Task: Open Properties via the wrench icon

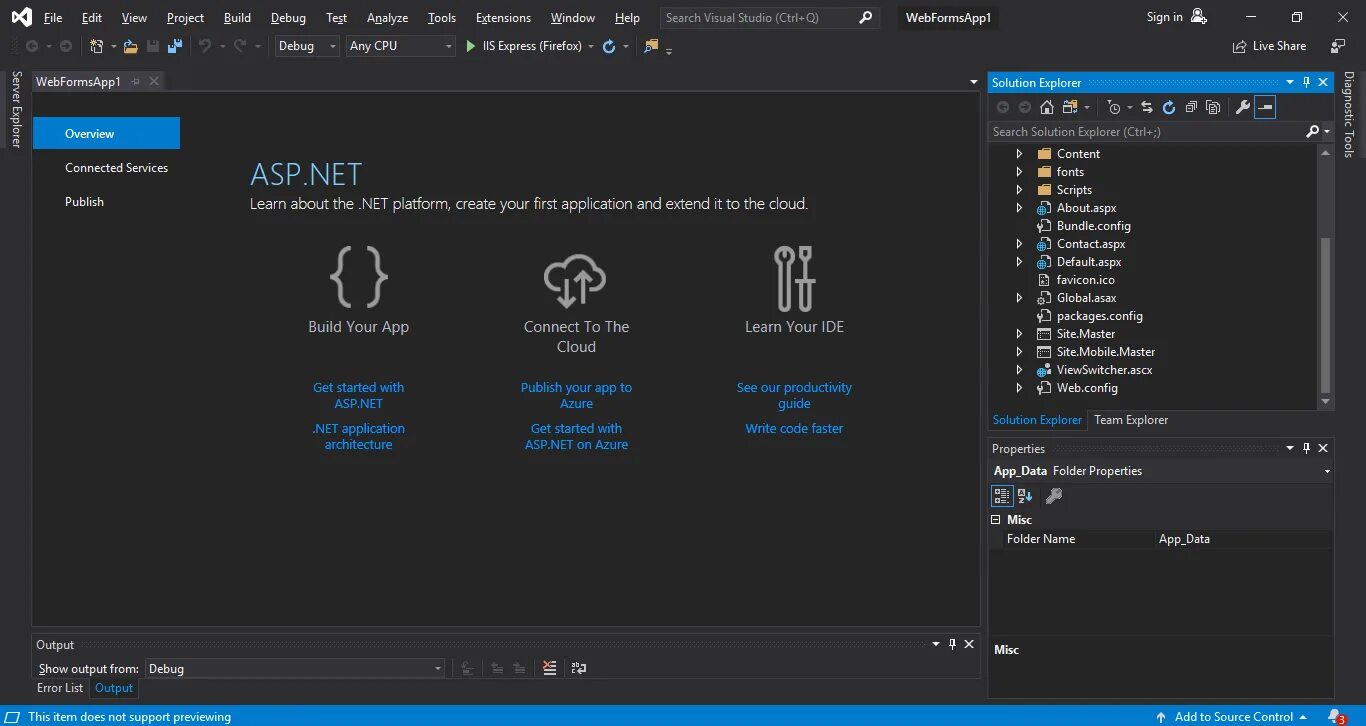Action: tap(1243, 107)
